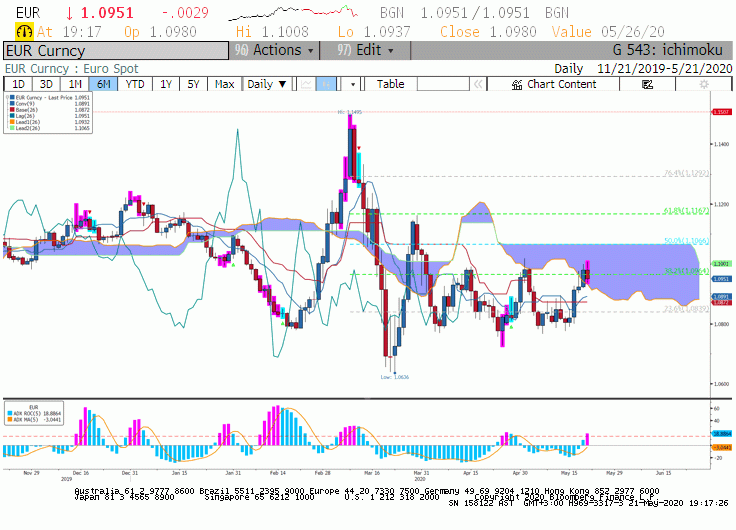
Task: Toggle the 1D range button
Action: (18, 84)
